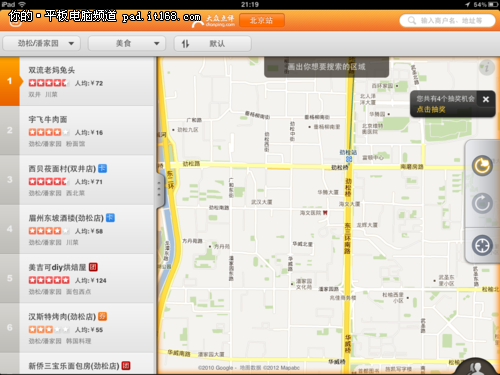Open the 美食 category dropdown

pyautogui.click(x=127, y=43)
